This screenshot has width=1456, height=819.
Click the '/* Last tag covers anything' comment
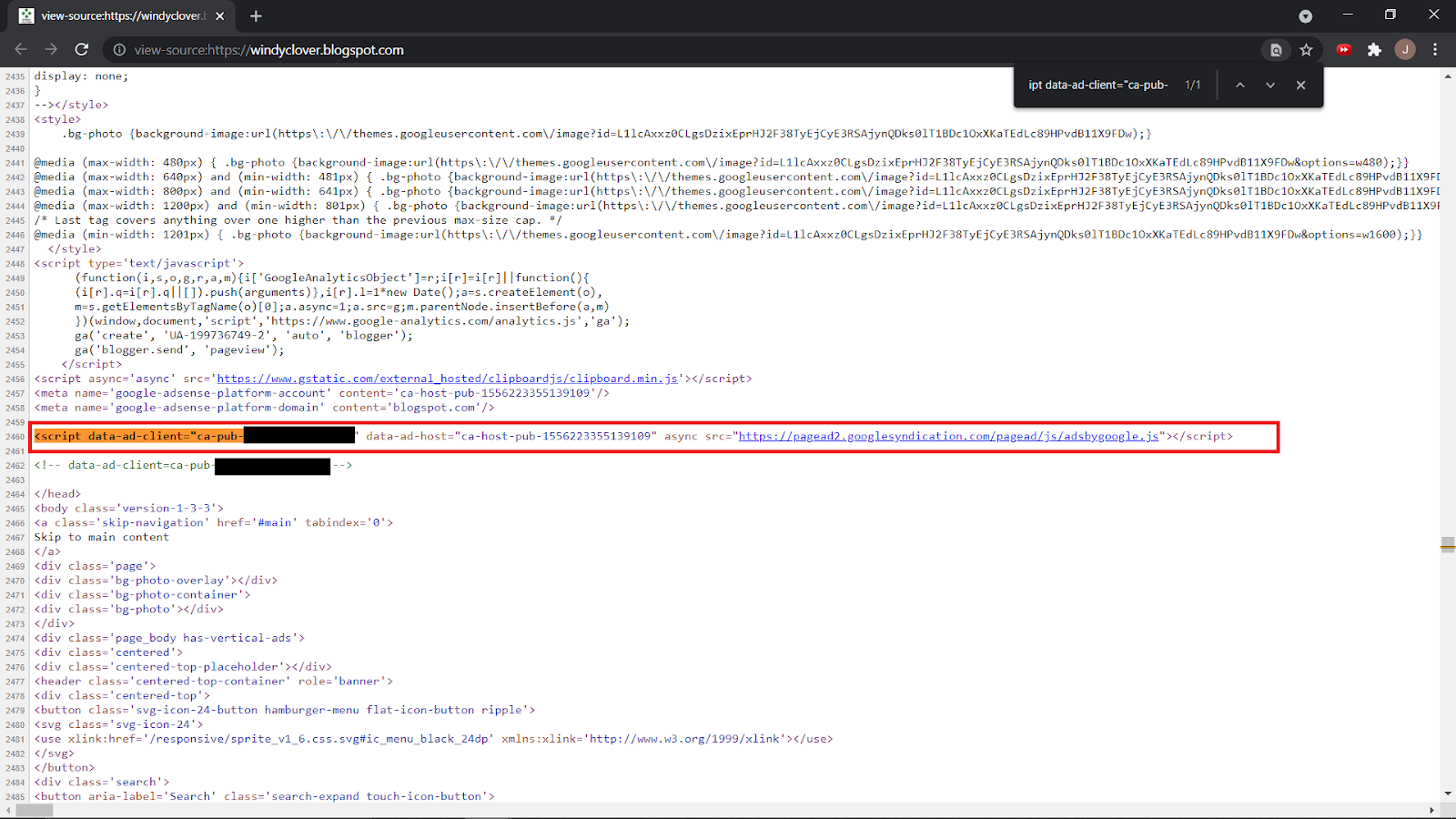click(298, 220)
